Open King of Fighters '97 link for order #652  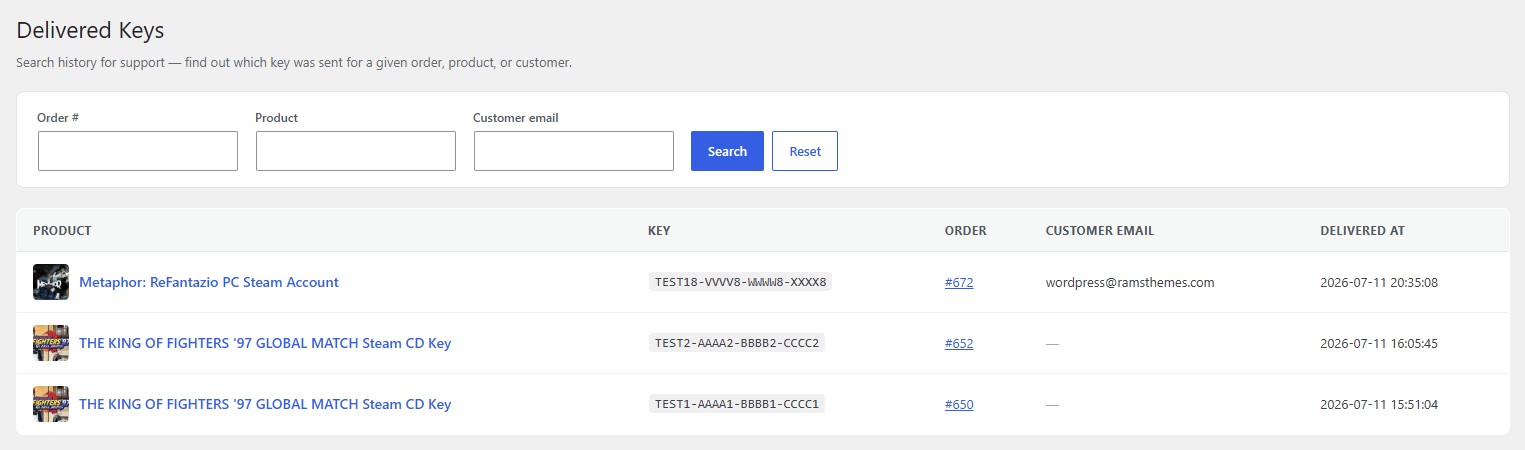265,343
